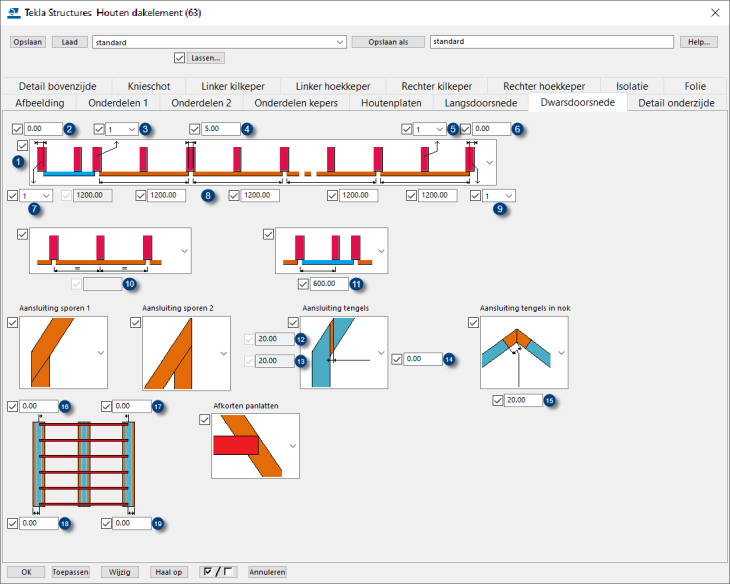Toggle the checkbox next to Lassen button
Viewport: 730px width, 584px height.
coord(179,58)
